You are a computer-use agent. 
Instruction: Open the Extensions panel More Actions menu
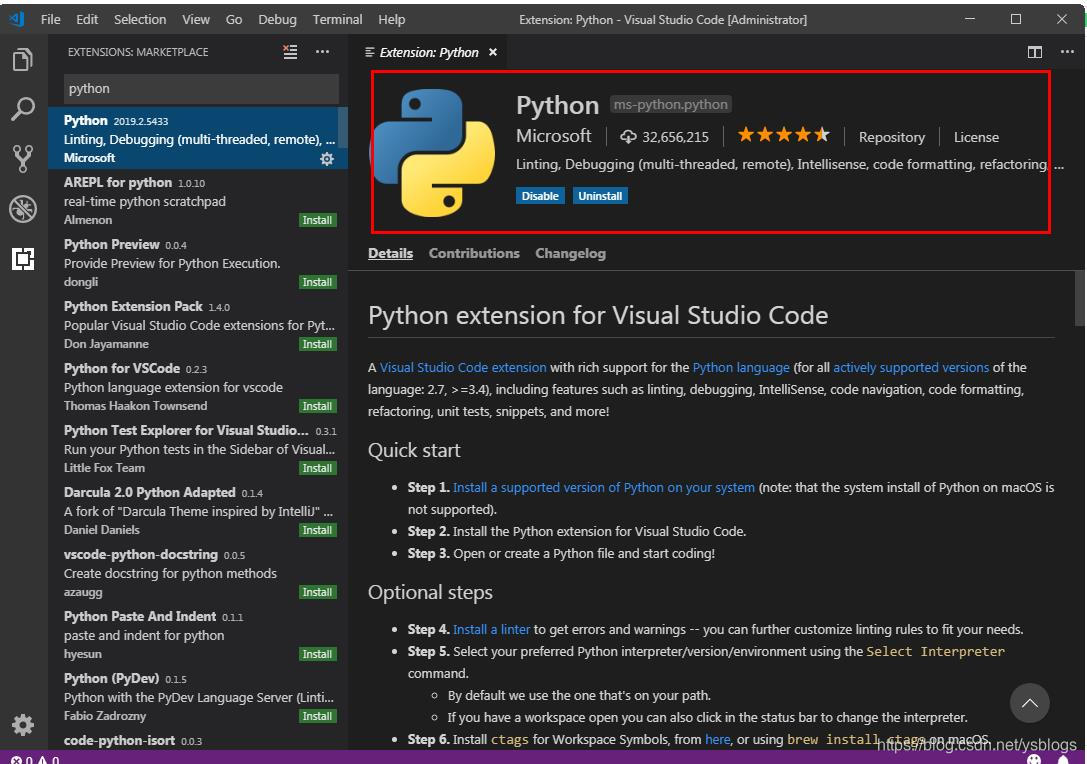(322, 52)
